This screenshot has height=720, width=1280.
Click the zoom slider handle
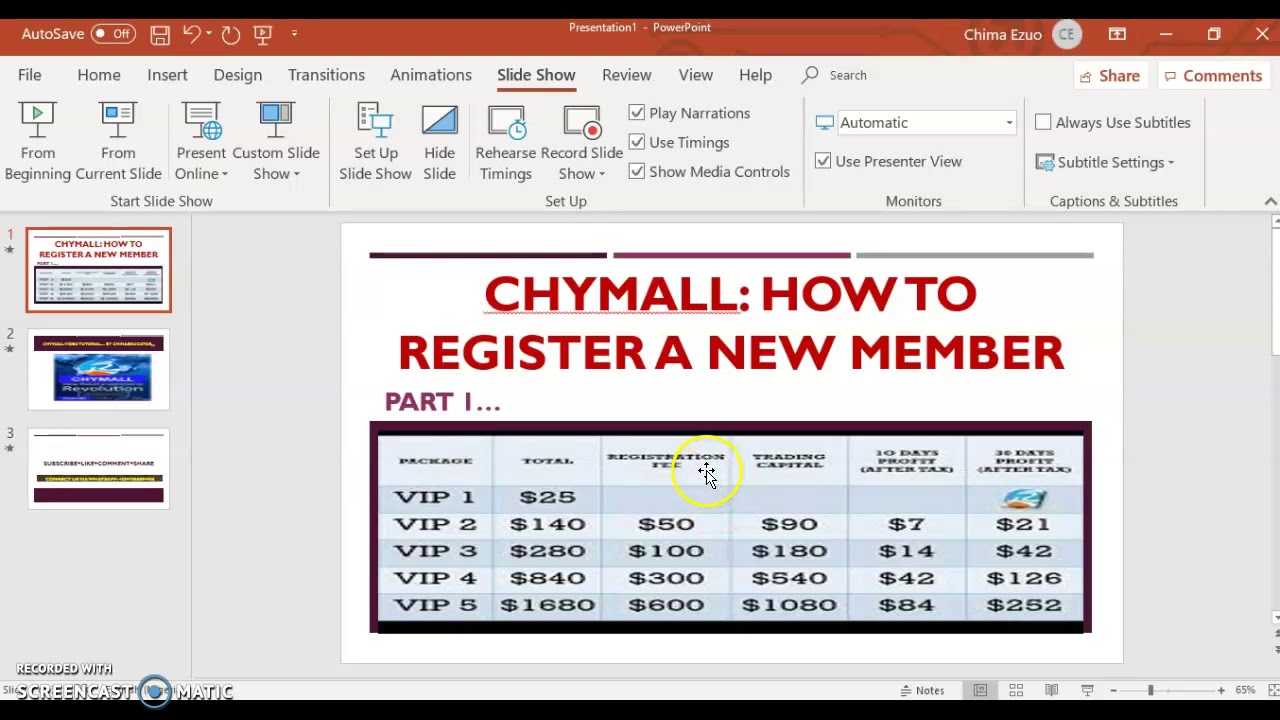(x=1150, y=690)
